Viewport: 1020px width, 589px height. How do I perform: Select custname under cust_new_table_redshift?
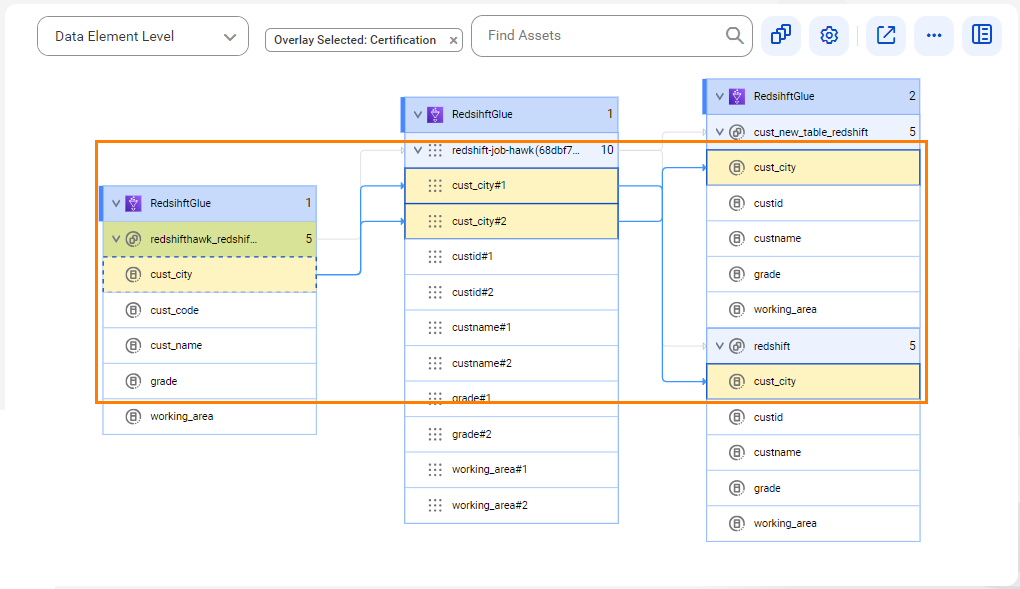pos(813,238)
